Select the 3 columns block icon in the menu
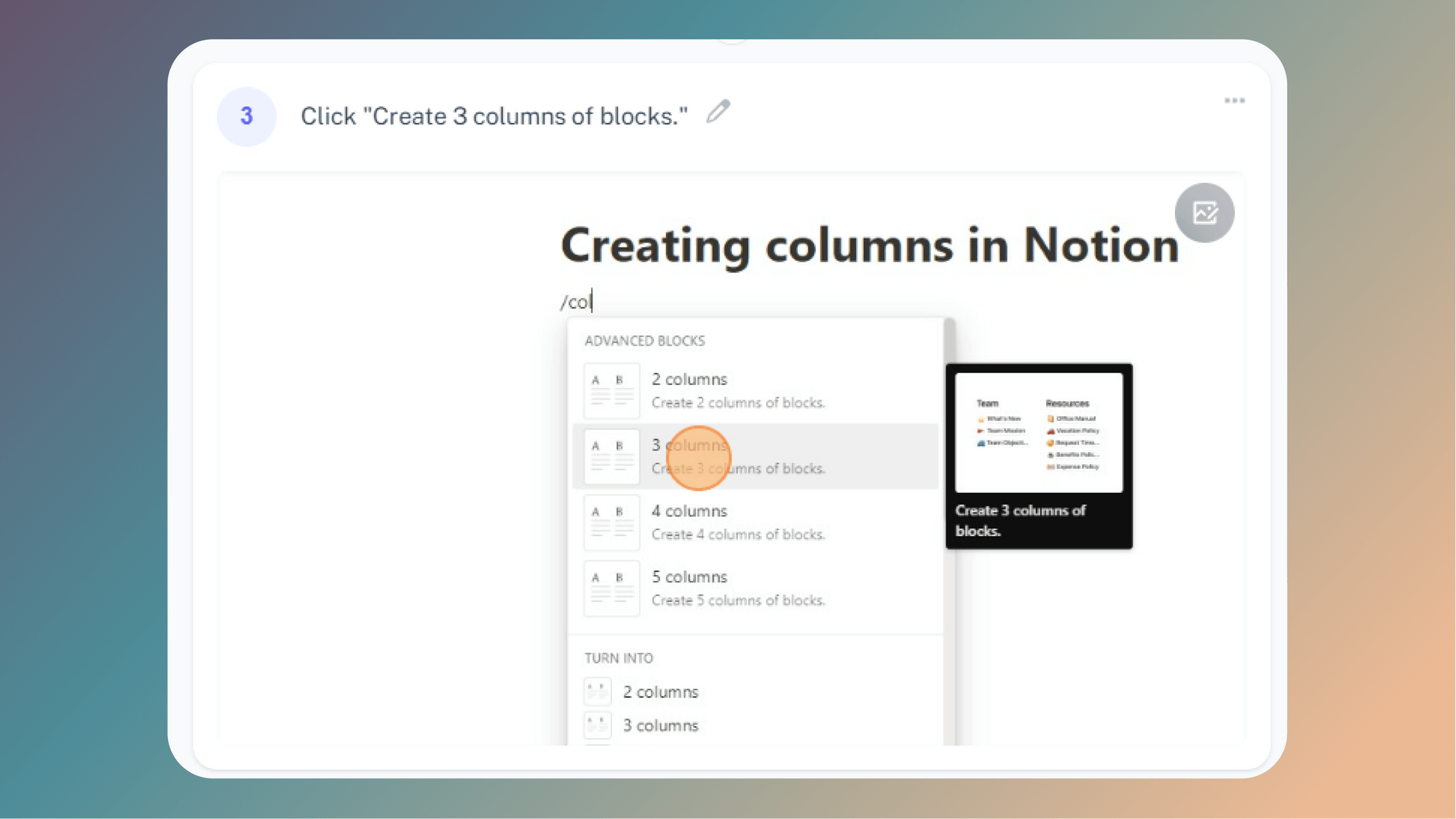 pyautogui.click(x=612, y=456)
